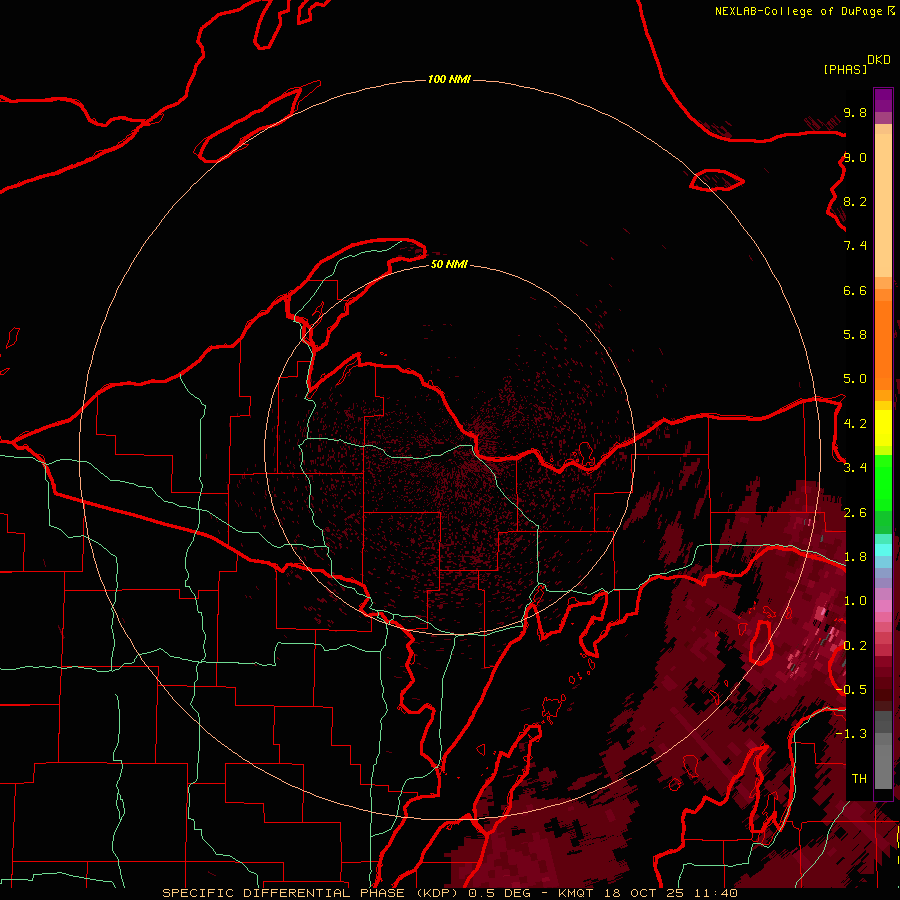The width and height of the screenshot is (900, 900).
Task: Click the pink segment of the color bar
Action: [x=883, y=606]
